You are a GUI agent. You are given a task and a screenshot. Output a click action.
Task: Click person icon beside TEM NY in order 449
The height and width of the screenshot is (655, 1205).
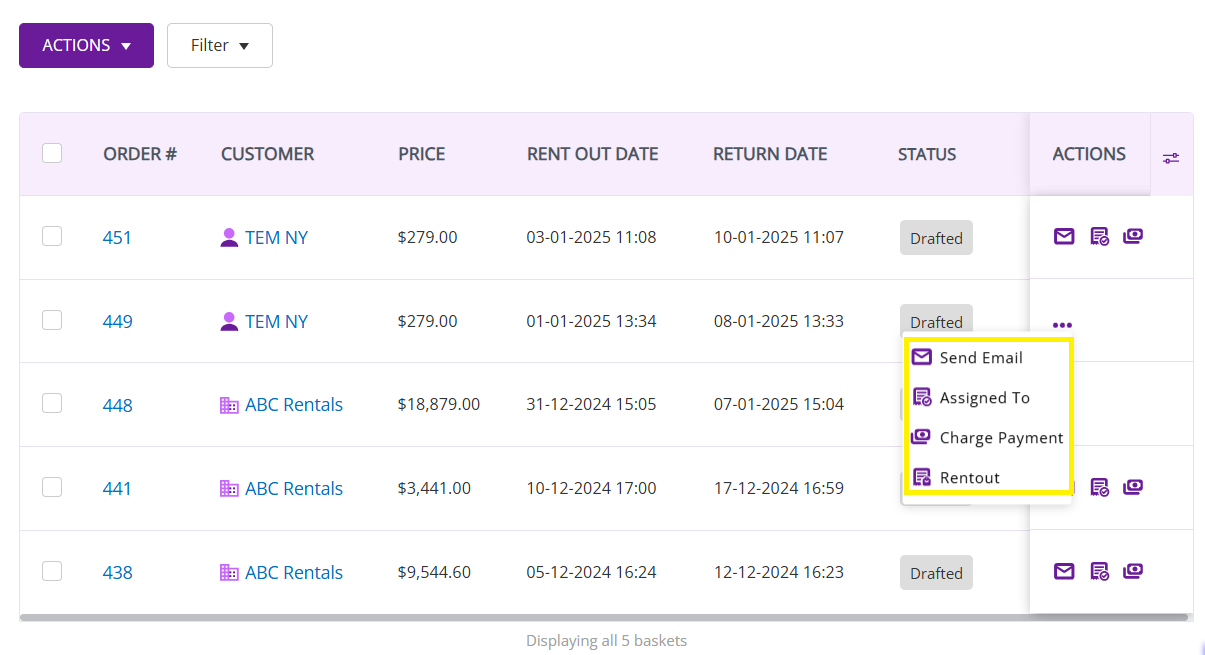coord(229,321)
